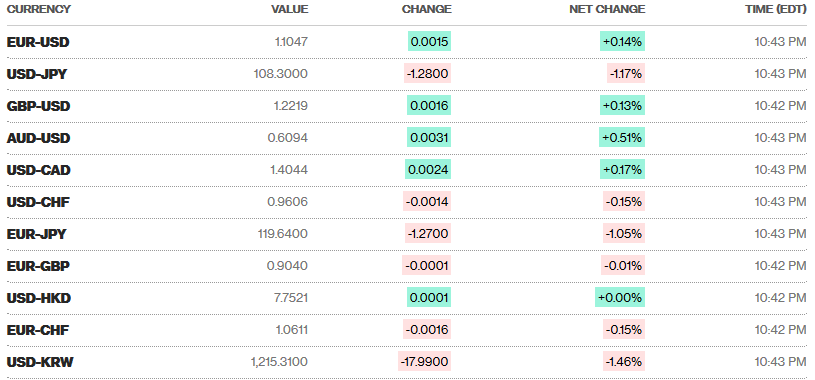Select the EUR-GBP value 0.9040
The height and width of the screenshot is (380, 815).
pyautogui.click(x=287, y=266)
